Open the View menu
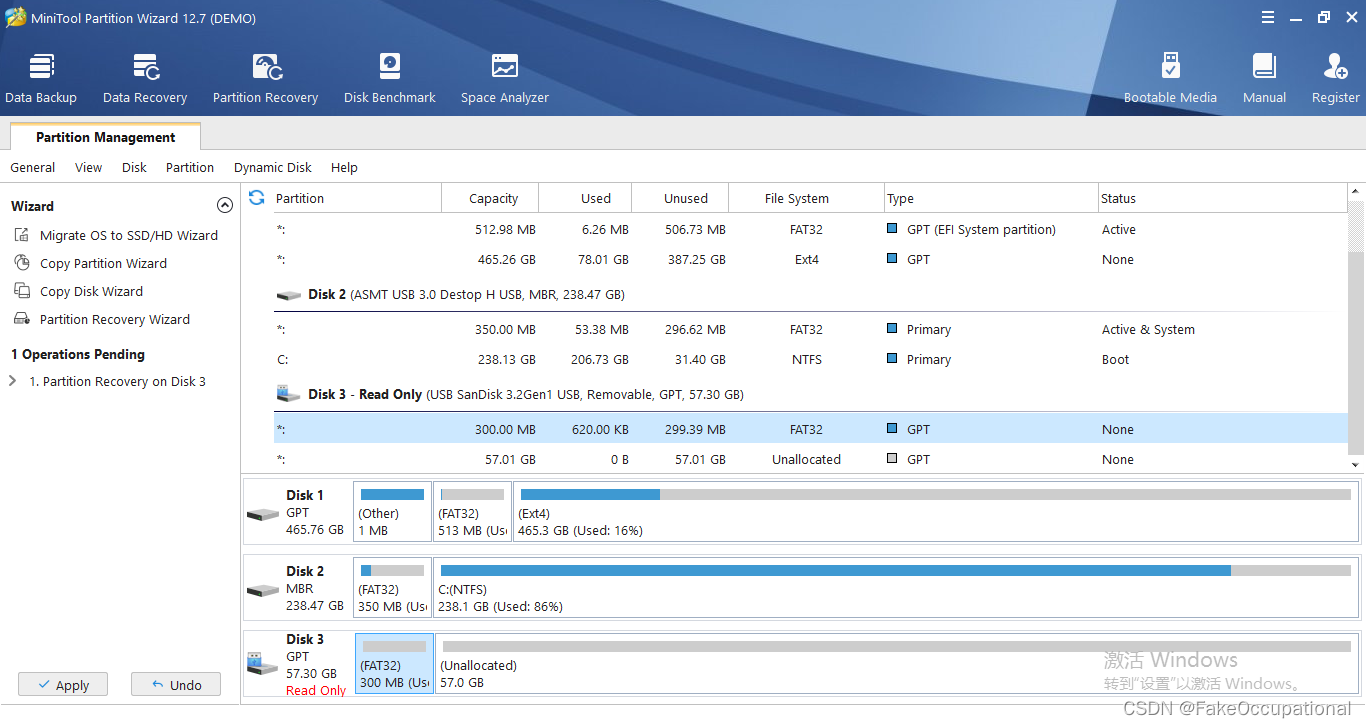The width and height of the screenshot is (1366, 728). 88,167
